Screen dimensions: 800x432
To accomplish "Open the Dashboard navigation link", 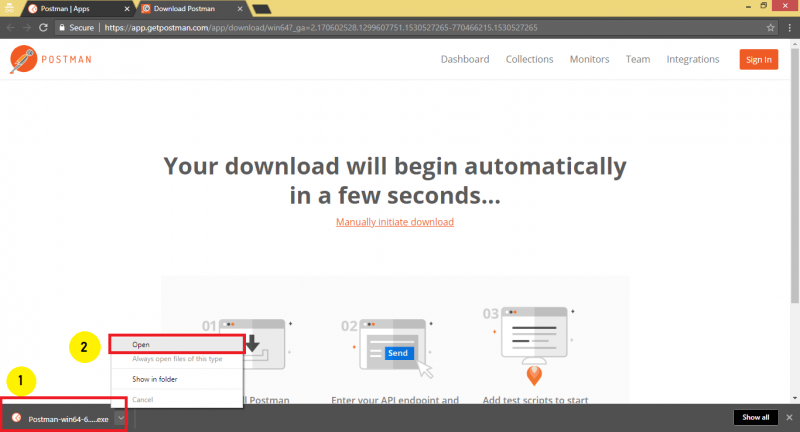I will point(465,59).
